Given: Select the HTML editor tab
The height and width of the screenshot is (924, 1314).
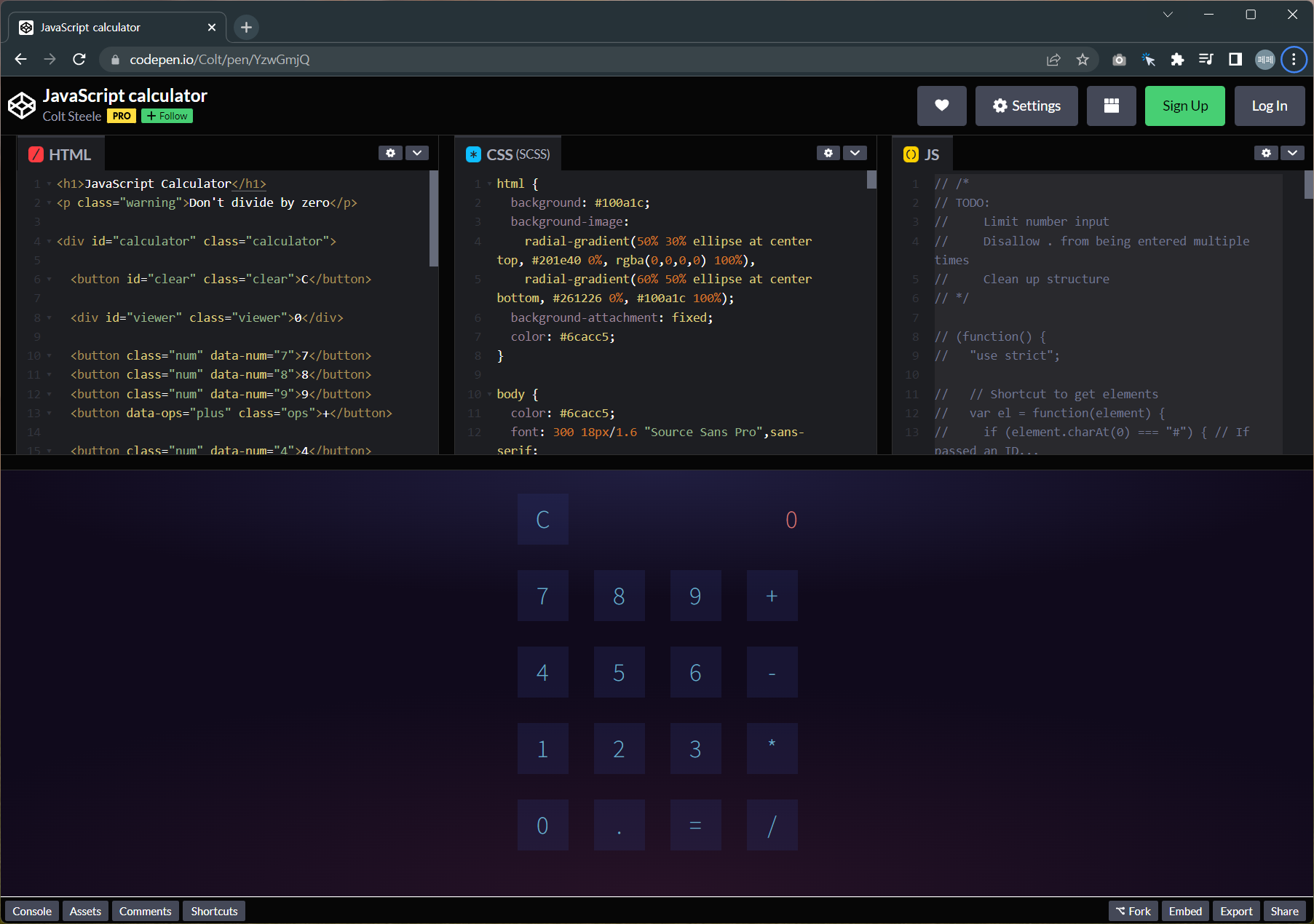Looking at the screenshot, I should 60,154.
